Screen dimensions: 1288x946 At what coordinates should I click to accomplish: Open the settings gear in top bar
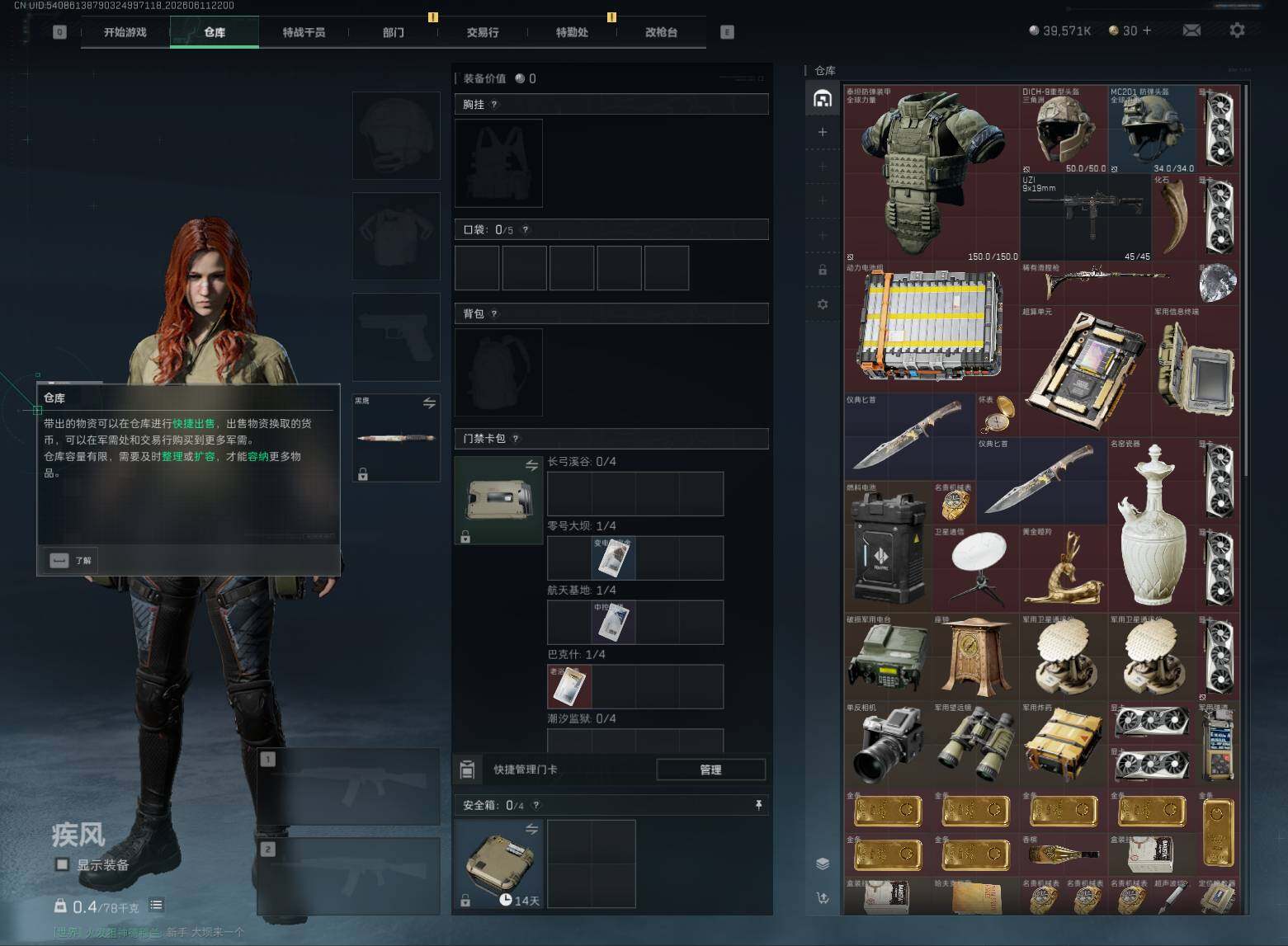pyautogui.click(x=1237, y=31)
